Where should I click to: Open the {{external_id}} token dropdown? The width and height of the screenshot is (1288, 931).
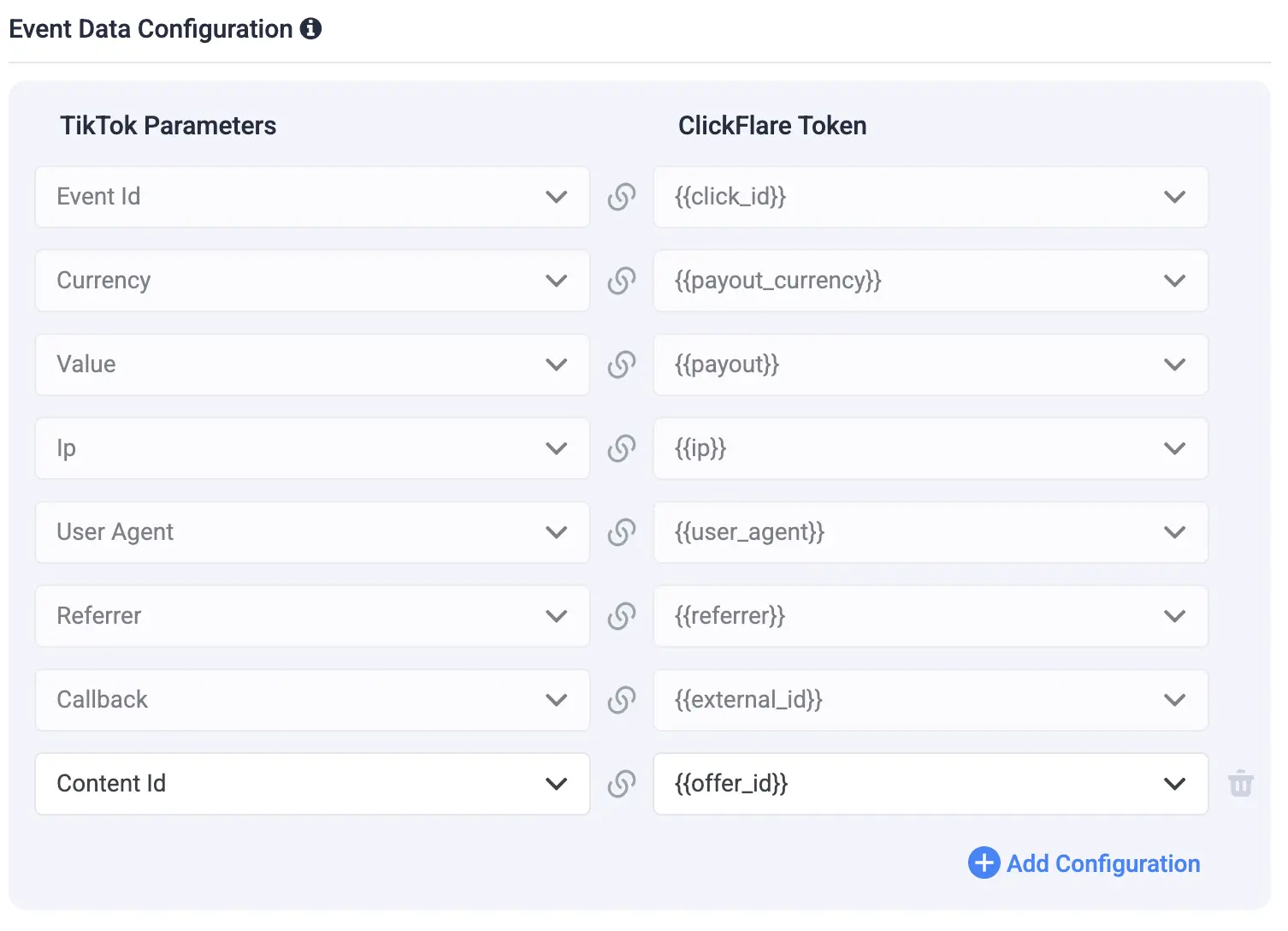931,700
